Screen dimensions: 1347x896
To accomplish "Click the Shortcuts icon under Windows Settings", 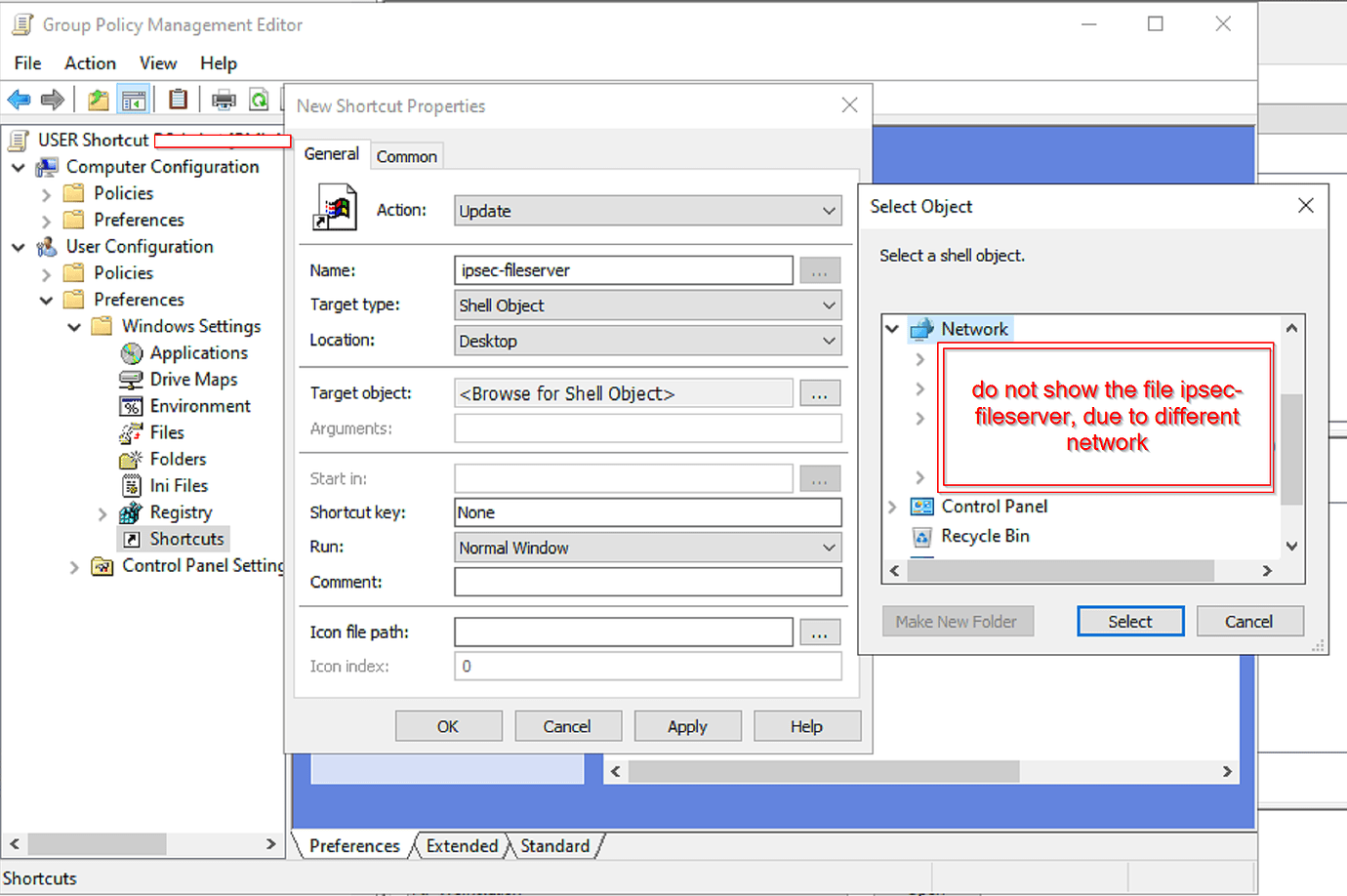I will (x=132, y=539).
